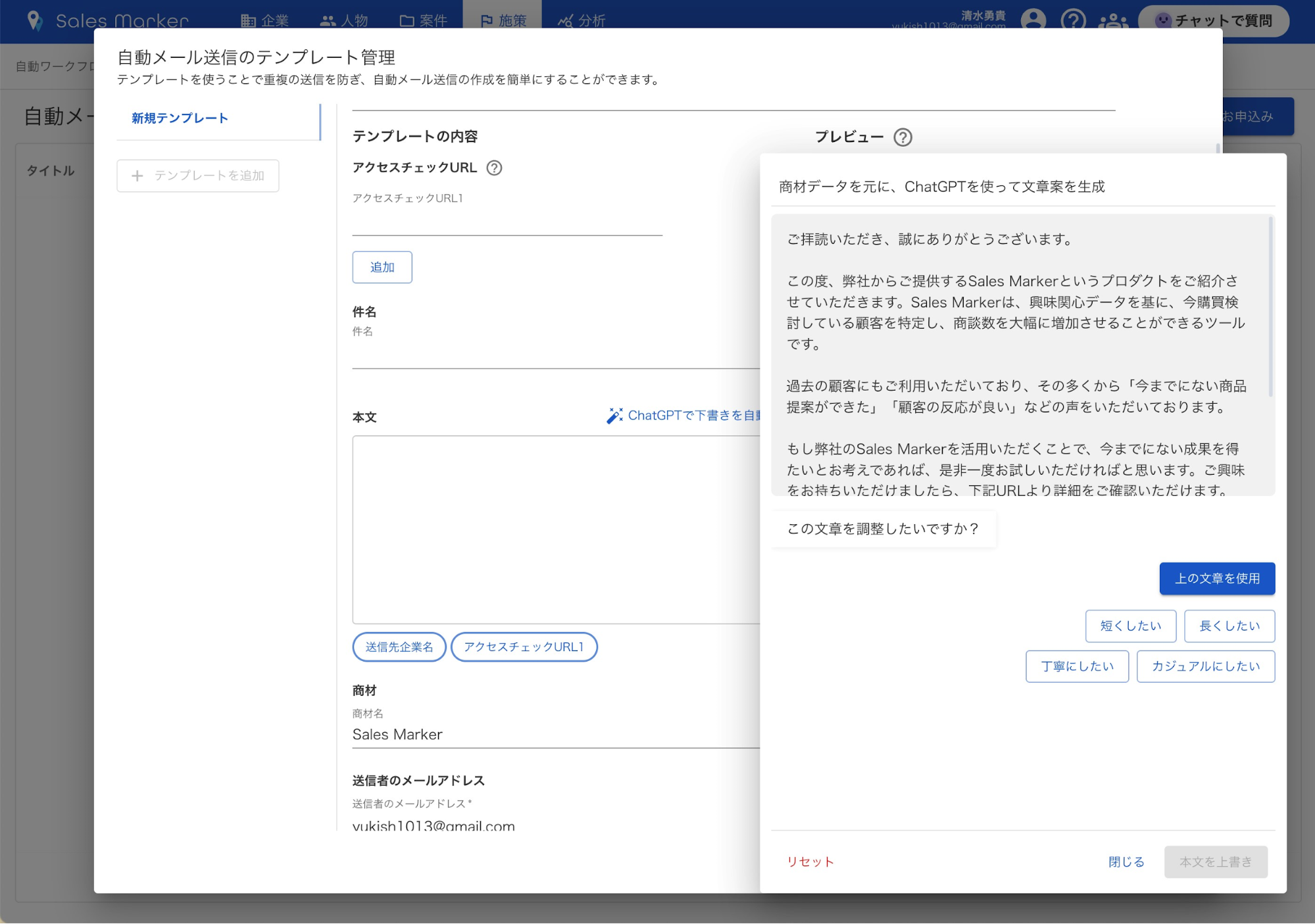Click the 短くしたい option button

[1130, 626]
